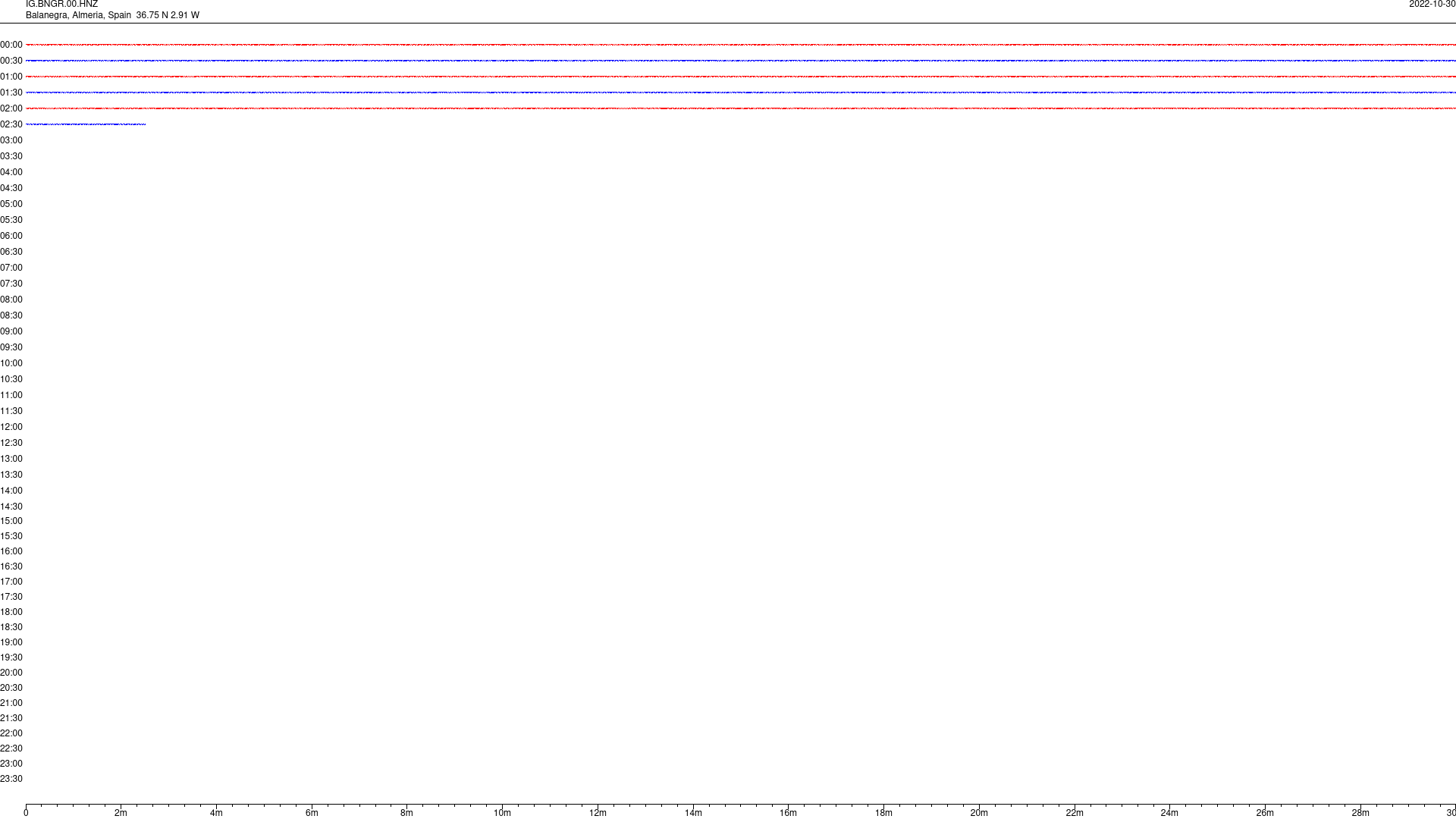Click the 02:30 time row label
The height and width of the screenshot is (819, 1456).
[x=11, y=124]
